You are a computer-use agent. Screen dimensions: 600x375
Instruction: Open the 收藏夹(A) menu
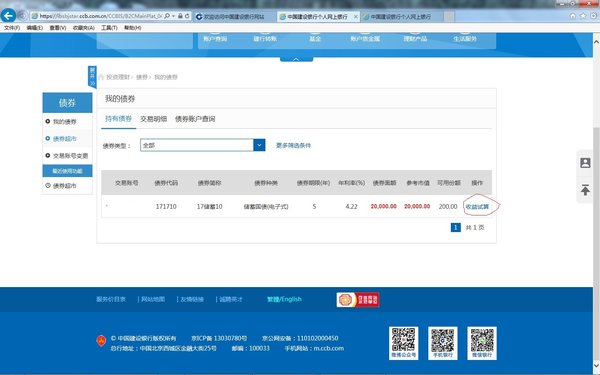(83, 28)
